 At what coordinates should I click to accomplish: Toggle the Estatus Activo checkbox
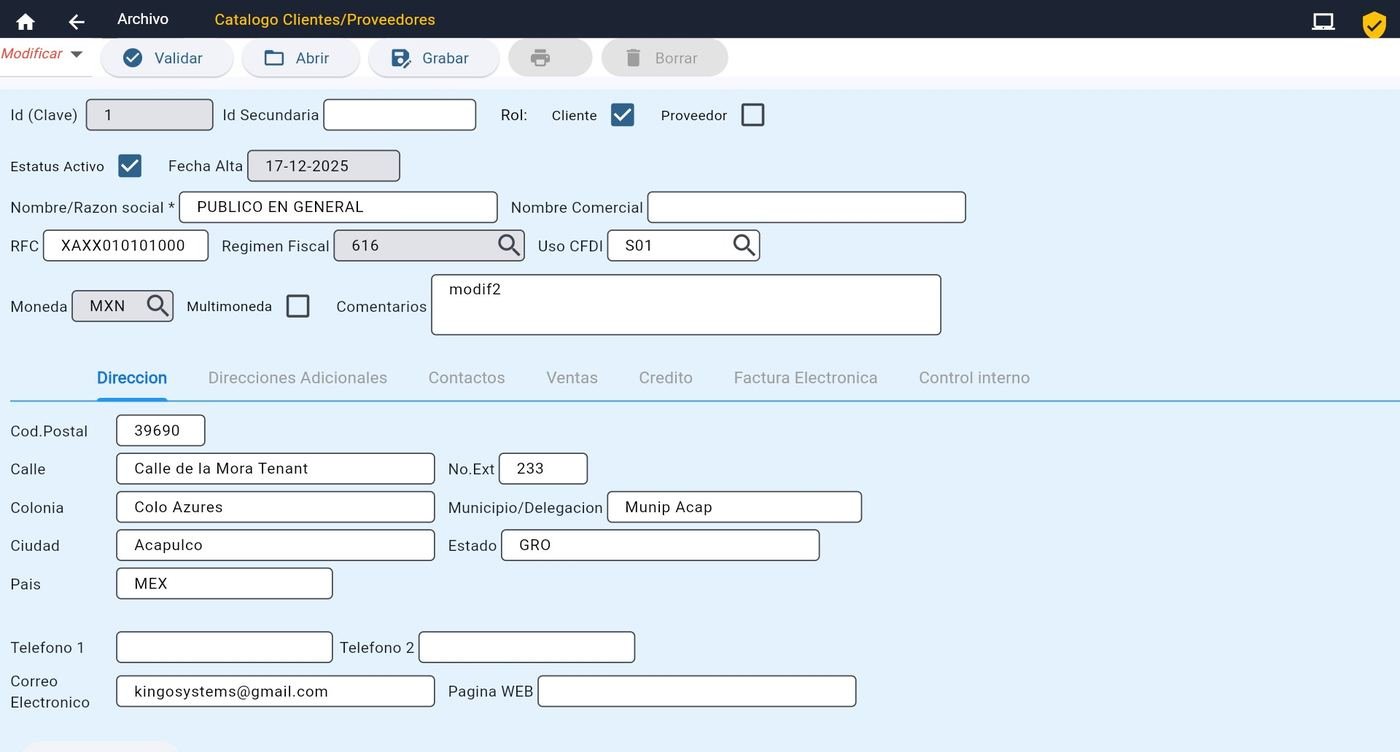(x=130, y=166)
